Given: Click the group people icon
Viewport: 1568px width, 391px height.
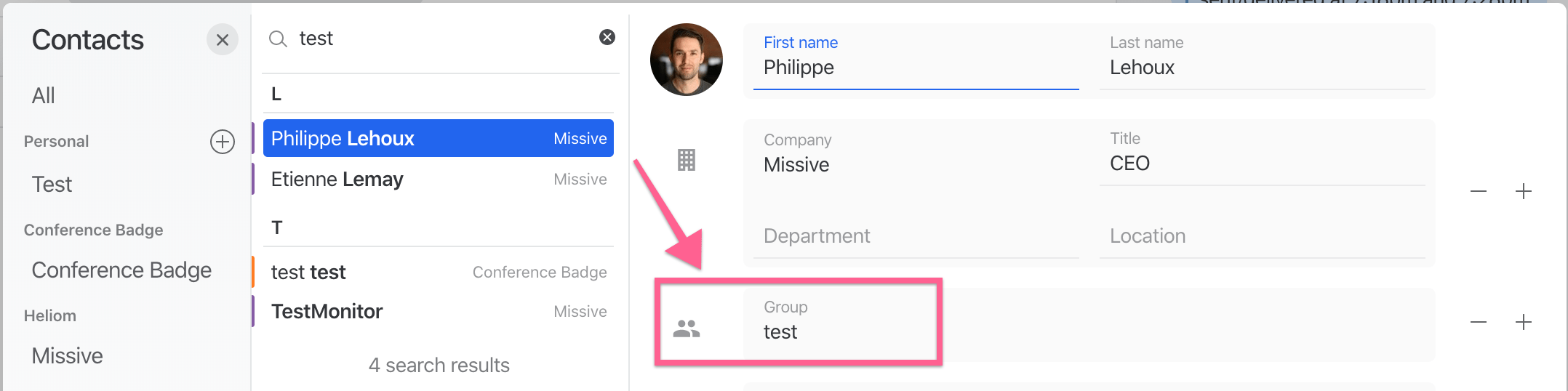Looking at the screenshot, I should click(687, 329).
